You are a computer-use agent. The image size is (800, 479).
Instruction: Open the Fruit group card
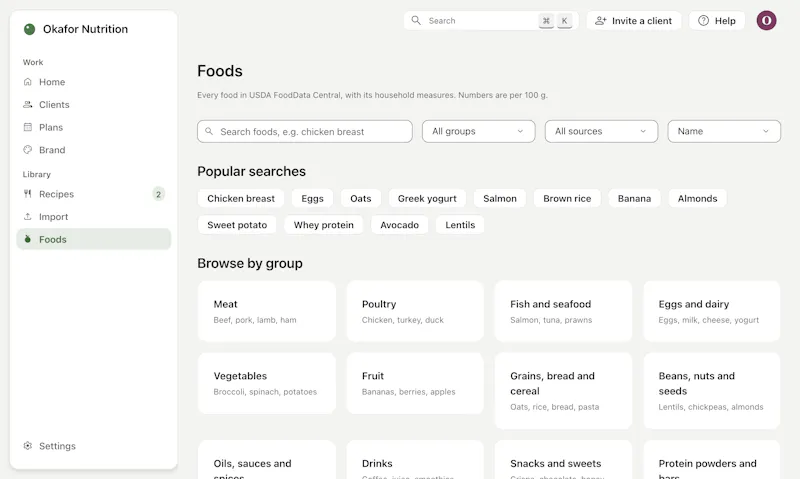pos(415,383)
